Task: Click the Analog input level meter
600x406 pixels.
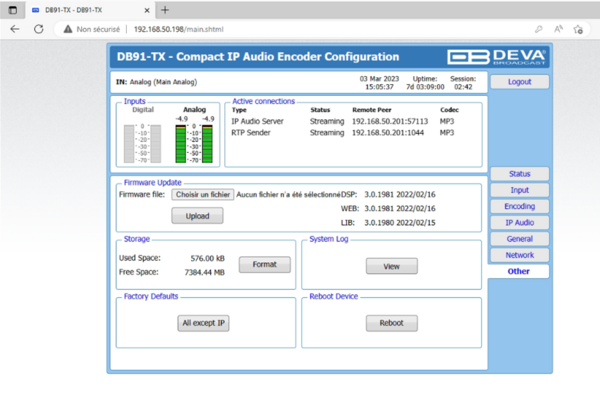Action: (x=194, y=143)
